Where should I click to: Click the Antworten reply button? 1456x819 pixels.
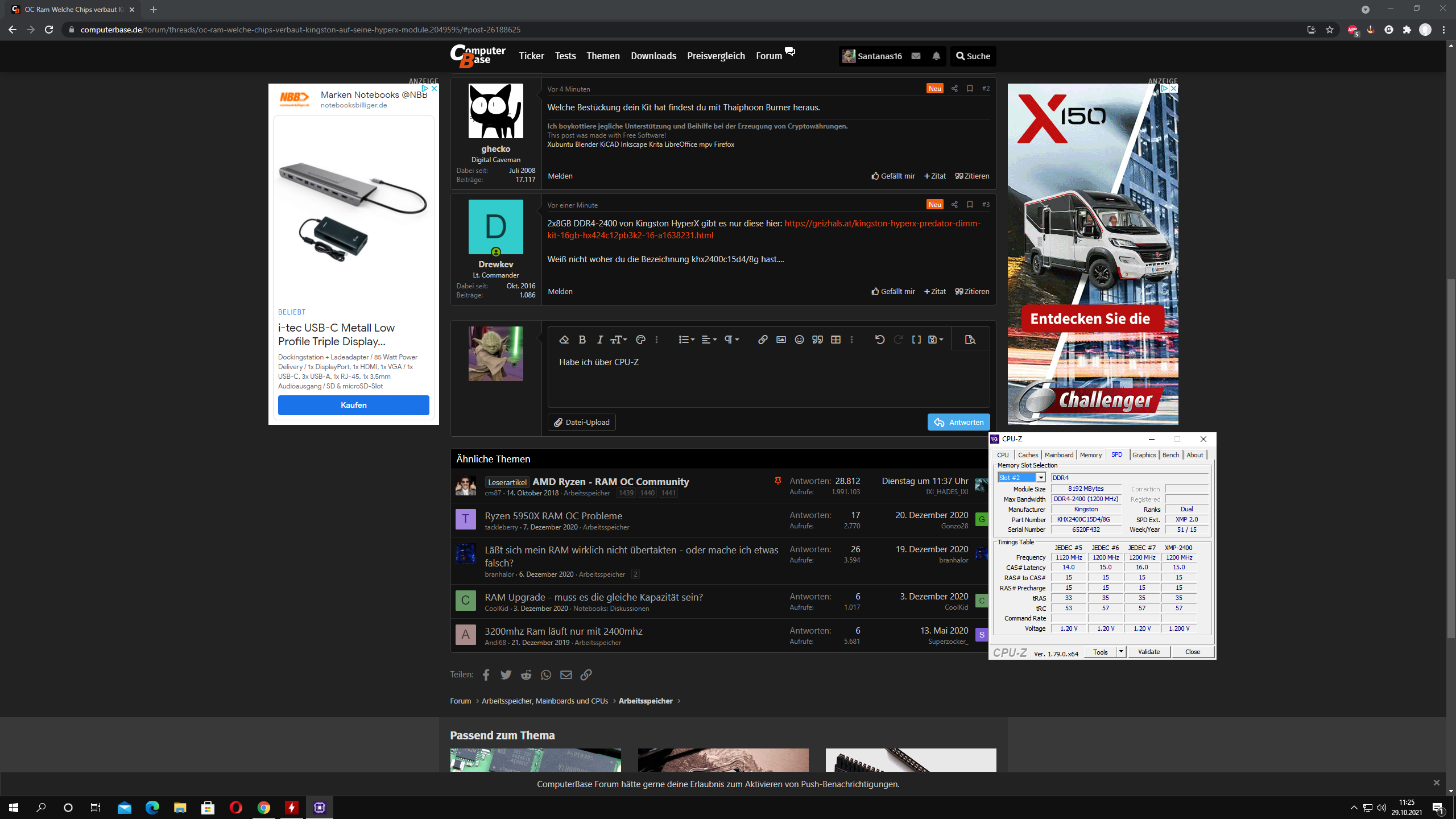coord(958,422)
